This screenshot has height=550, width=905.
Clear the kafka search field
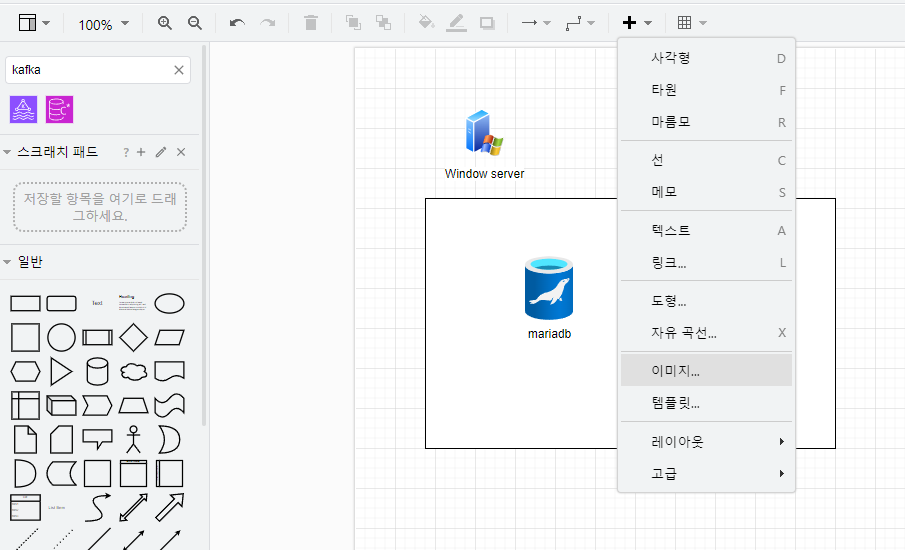point(179,70)
